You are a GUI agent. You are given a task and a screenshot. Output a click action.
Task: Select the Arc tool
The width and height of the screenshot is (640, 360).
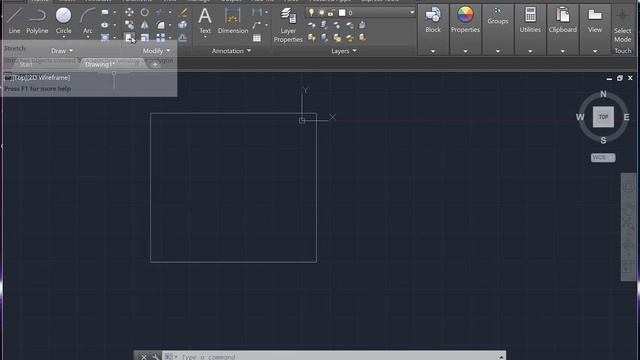click(87, 20)
